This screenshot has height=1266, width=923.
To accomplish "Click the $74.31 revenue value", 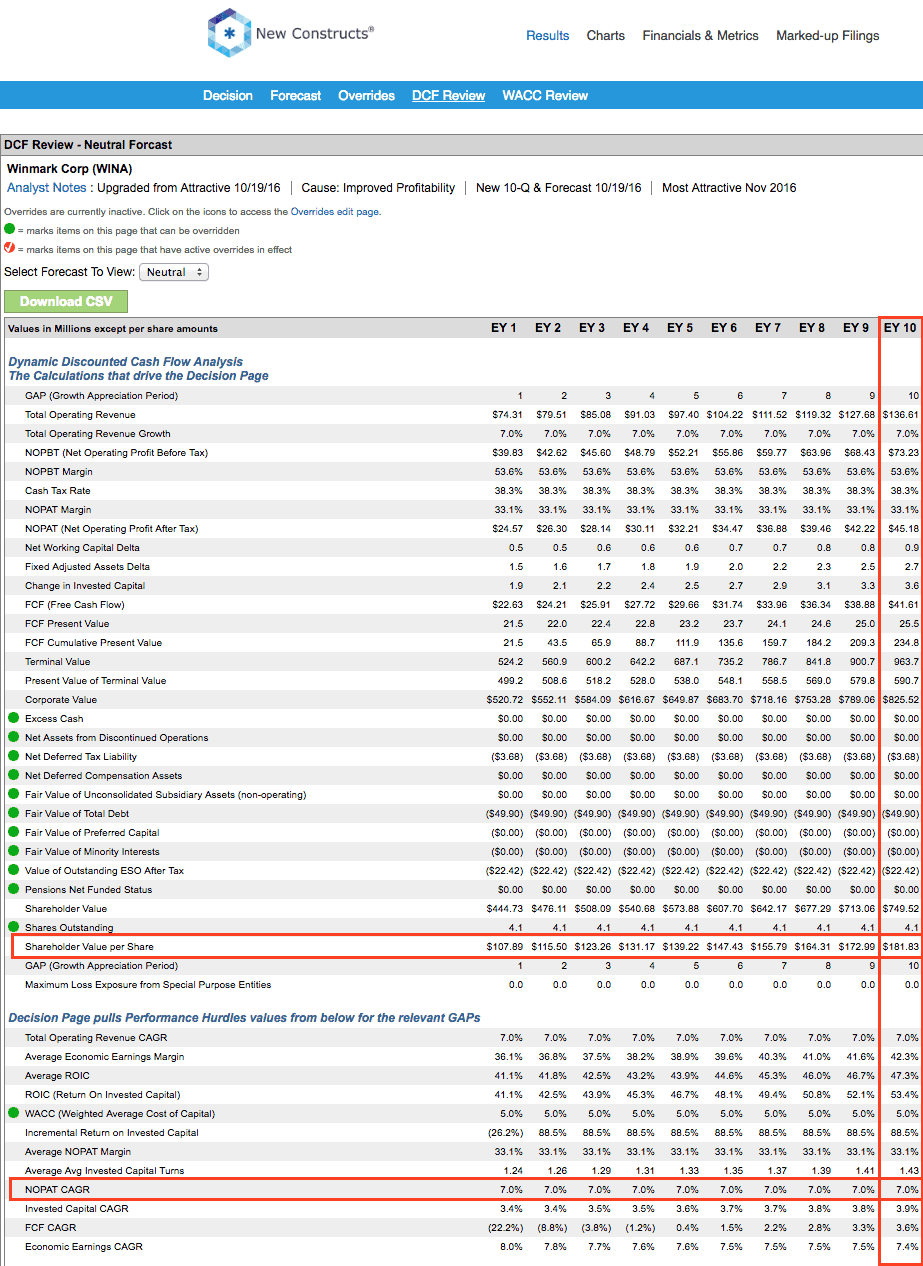I will [507, 414].
